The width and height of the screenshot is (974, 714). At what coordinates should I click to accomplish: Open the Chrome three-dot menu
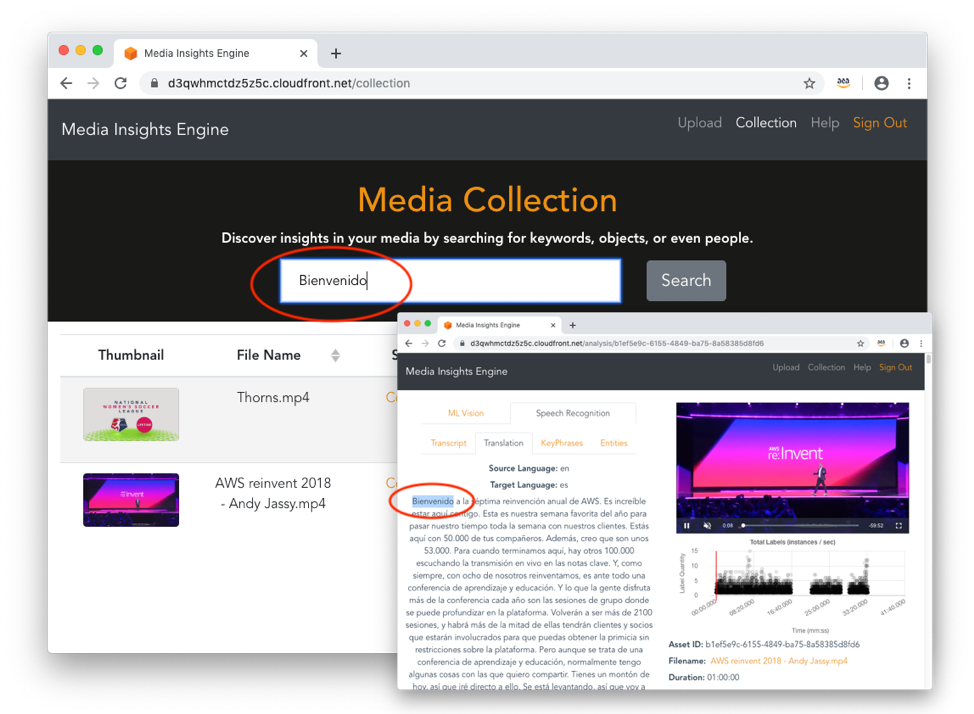point(910,84)
